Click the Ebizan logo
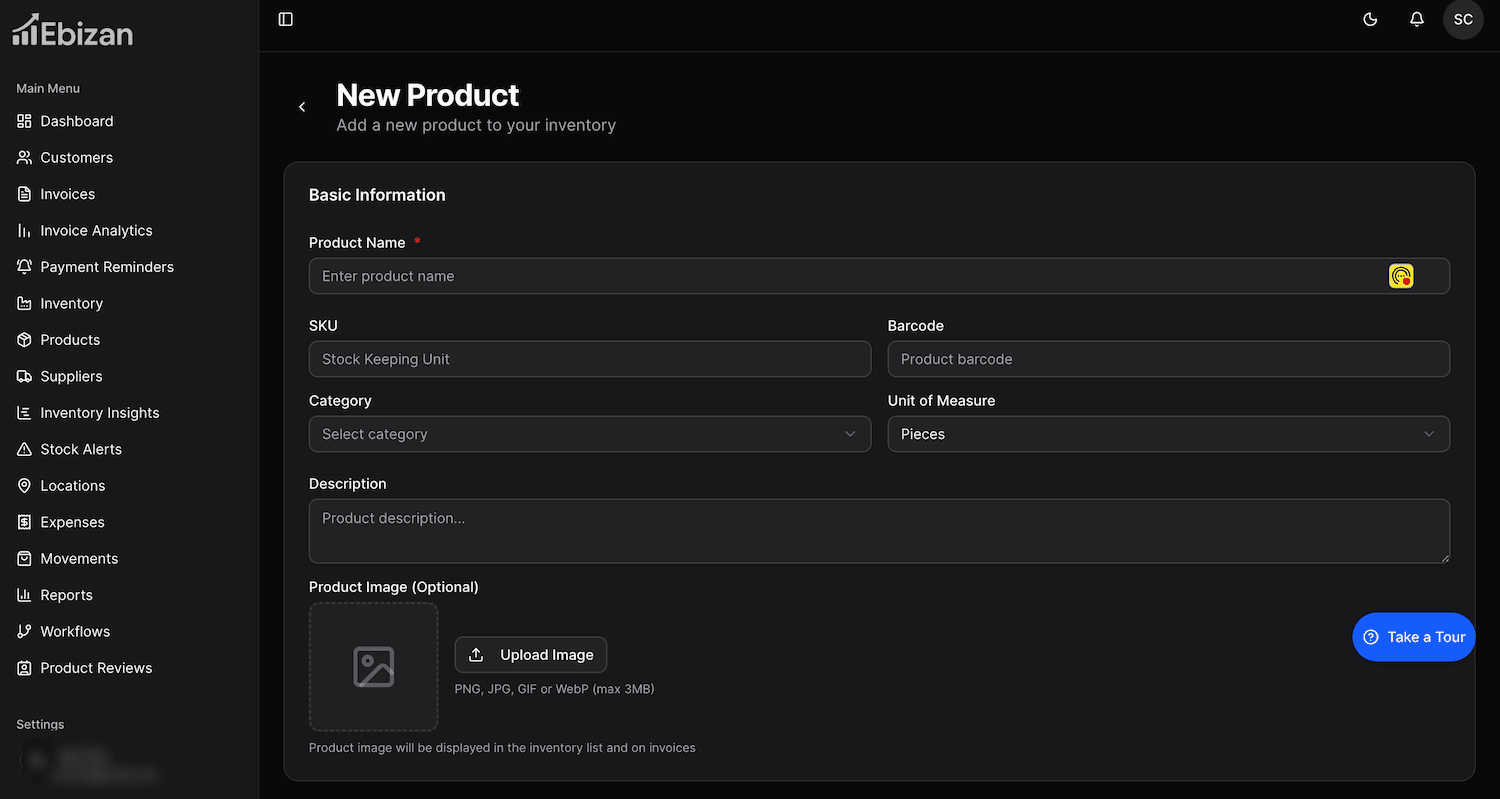1500x799 pixels. tap(72, 32)
